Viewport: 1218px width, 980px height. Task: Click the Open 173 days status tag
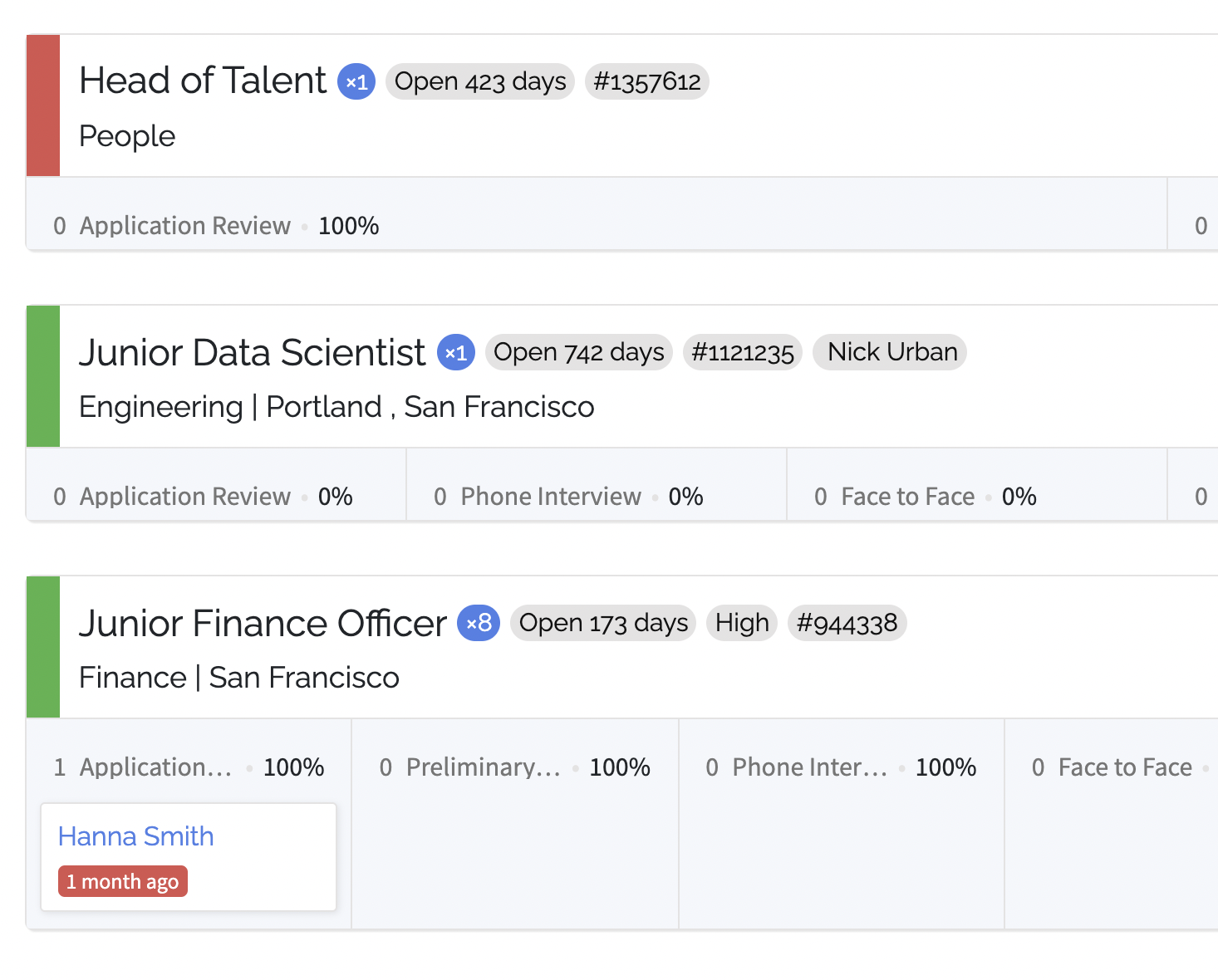click(x=602, y=623)
